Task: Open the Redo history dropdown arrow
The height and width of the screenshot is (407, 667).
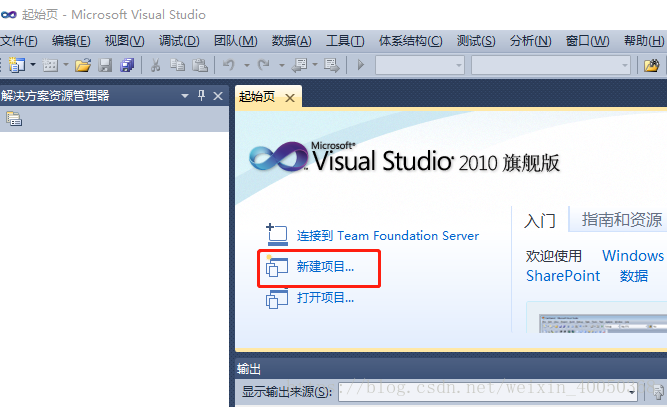Action: coord(282,65)
